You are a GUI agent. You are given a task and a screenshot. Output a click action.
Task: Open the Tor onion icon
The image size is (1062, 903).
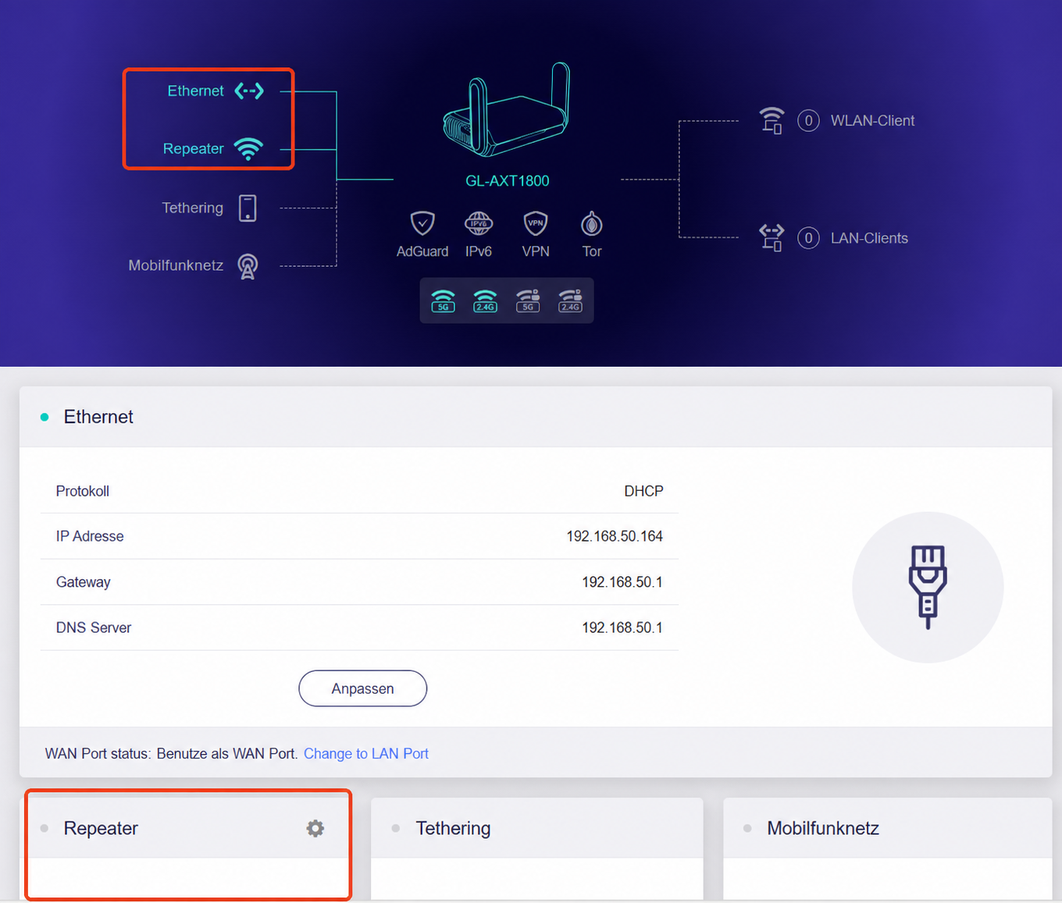(591, 224)
